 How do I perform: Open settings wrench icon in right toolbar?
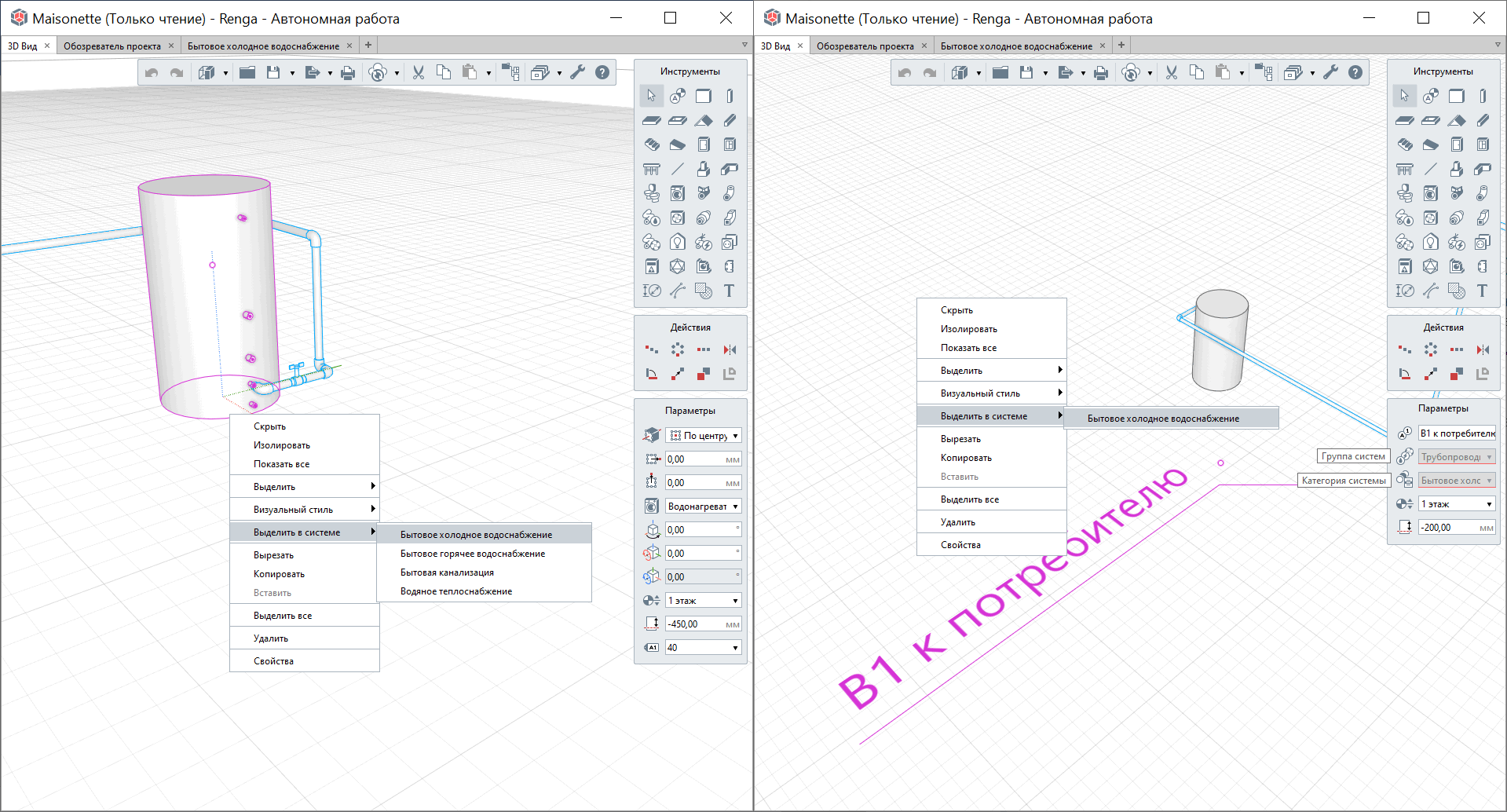(x=1330, y=73)
